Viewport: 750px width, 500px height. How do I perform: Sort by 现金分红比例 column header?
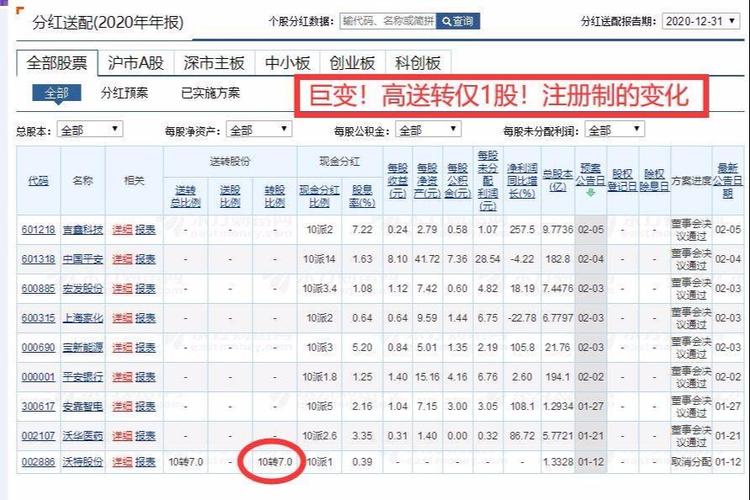click(320, 196)
